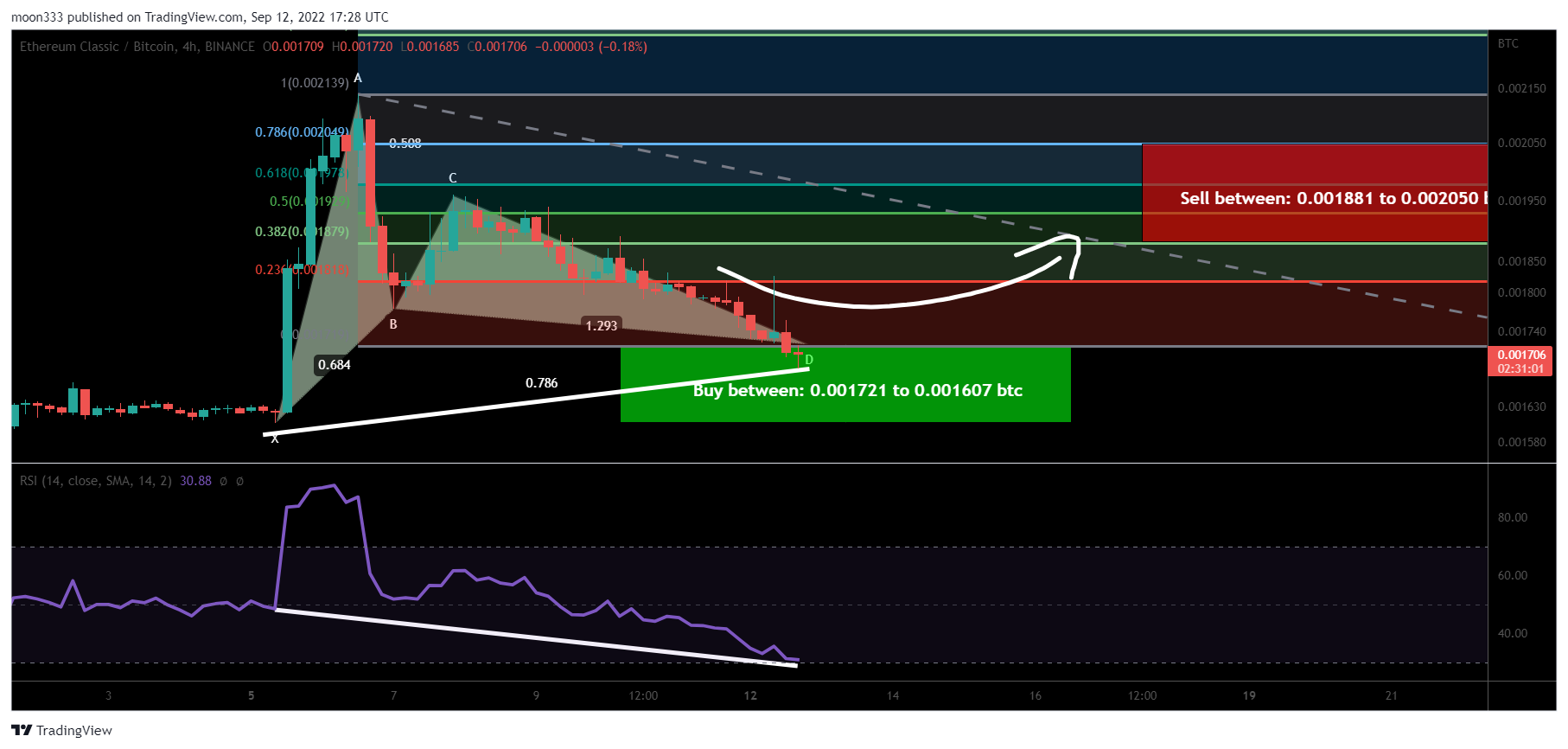The image size is (1568, 749).
Task: Click the 0.684 ratio label
Action: [x=335, y=365]
